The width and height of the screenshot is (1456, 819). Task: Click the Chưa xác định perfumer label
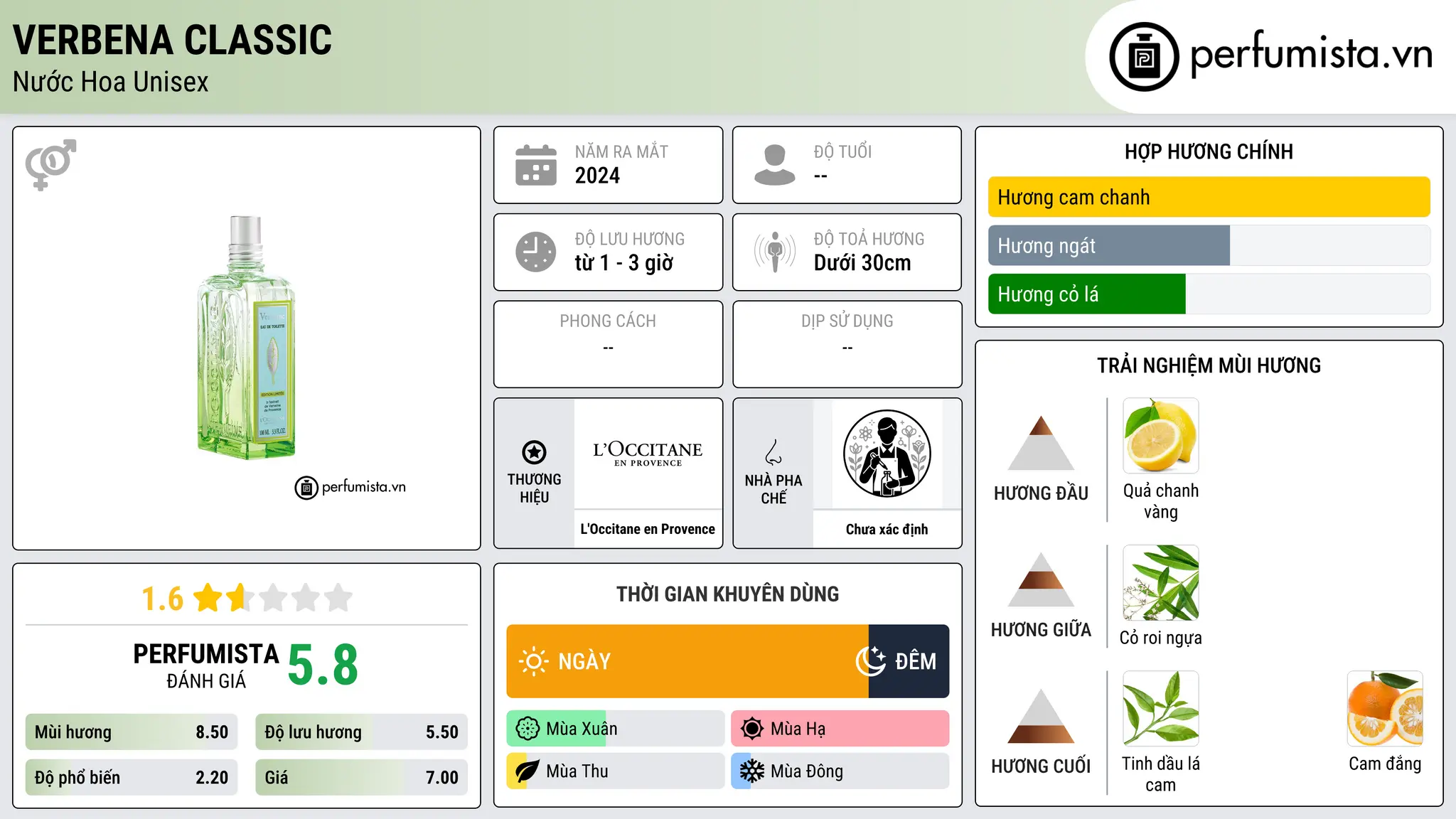pos(887,529)
